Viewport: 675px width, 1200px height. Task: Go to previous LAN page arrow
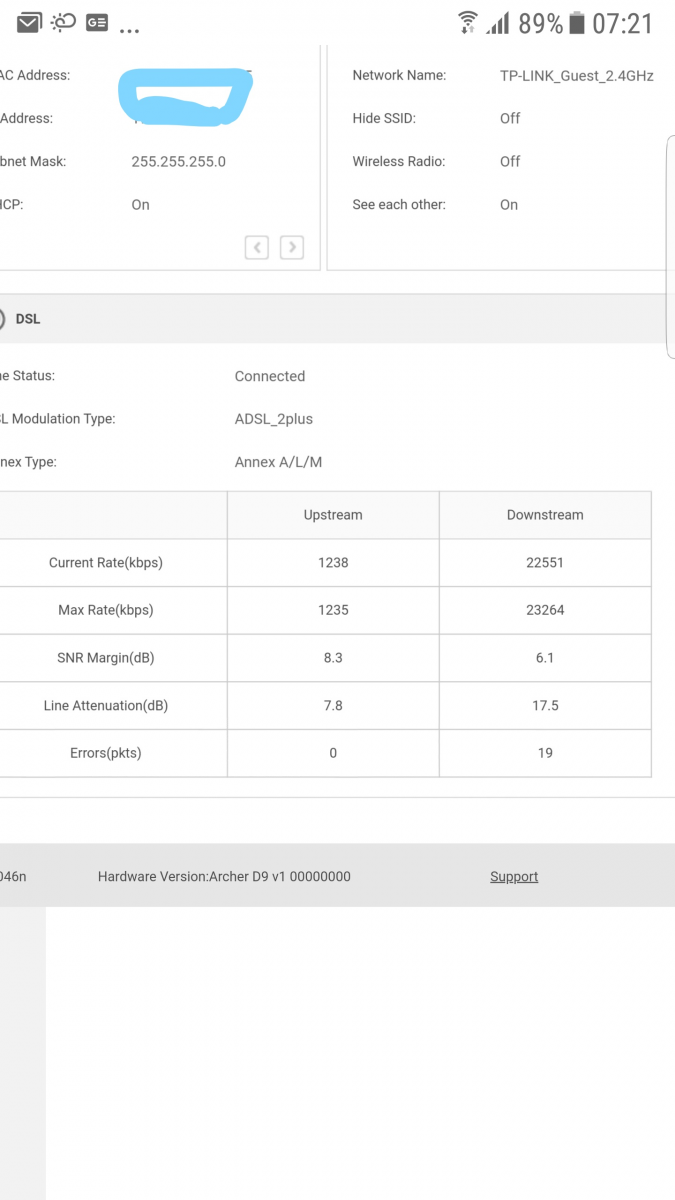coord(257,247)
